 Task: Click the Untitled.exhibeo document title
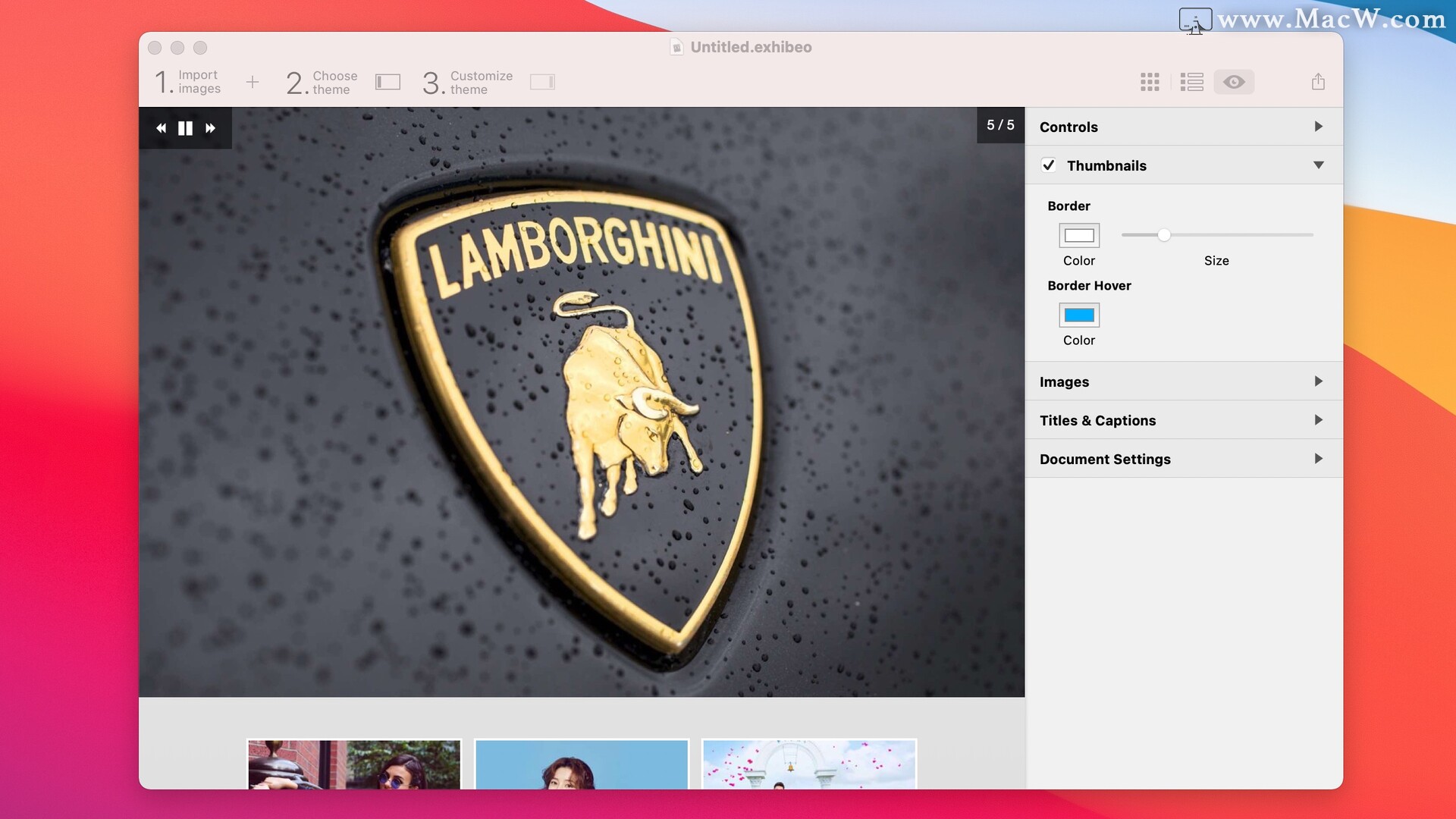coord(751,47)
